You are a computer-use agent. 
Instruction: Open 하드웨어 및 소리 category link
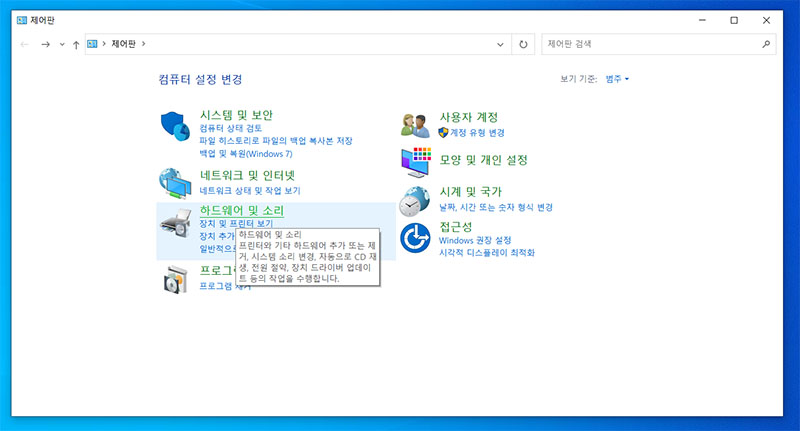[x=241, y=210]
